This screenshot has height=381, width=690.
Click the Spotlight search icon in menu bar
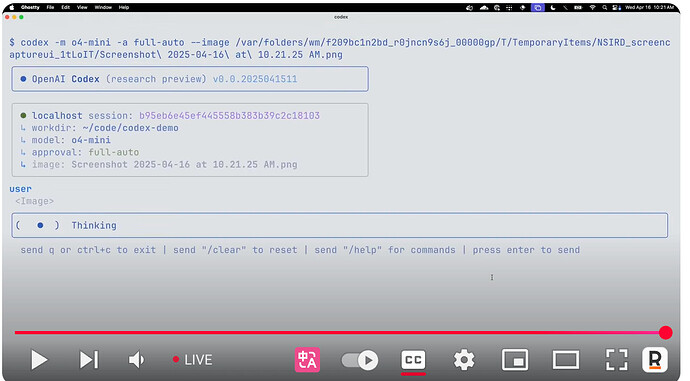pos(605,7)
